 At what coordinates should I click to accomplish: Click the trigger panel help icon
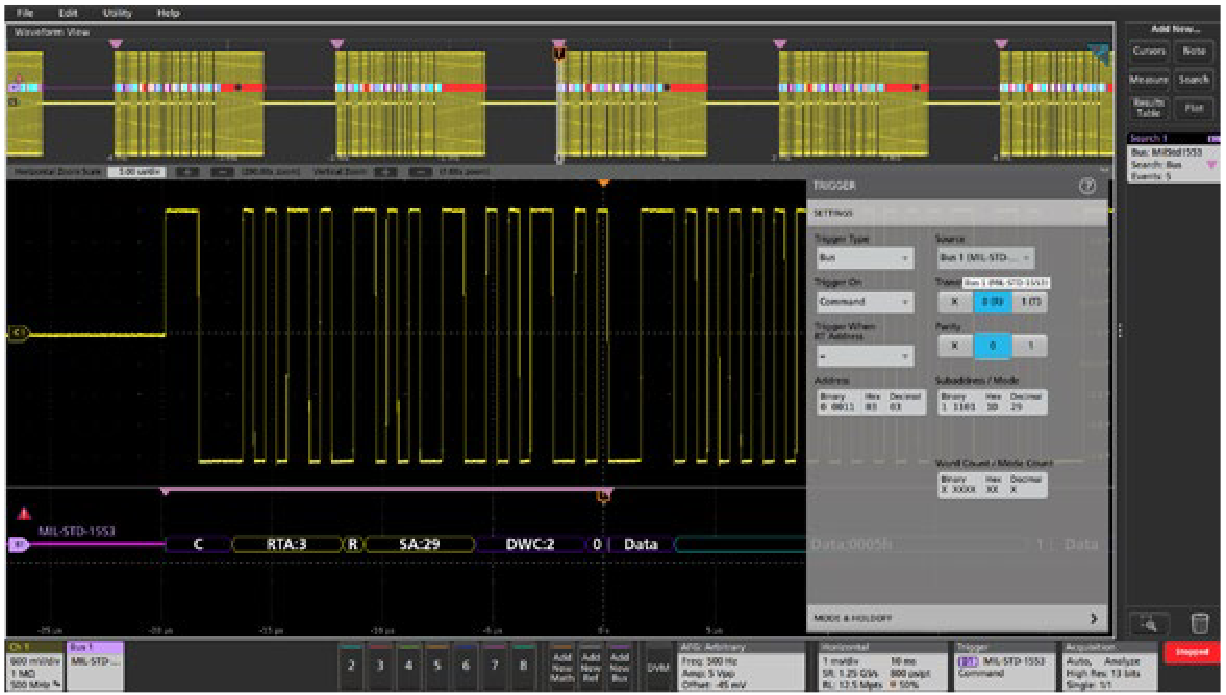(x=1088, y=186)
